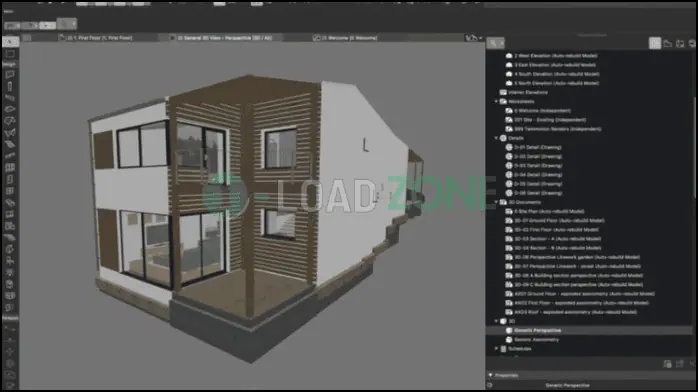
Task: Open '4 South Elevation' in Navigator
Action: 556,74
